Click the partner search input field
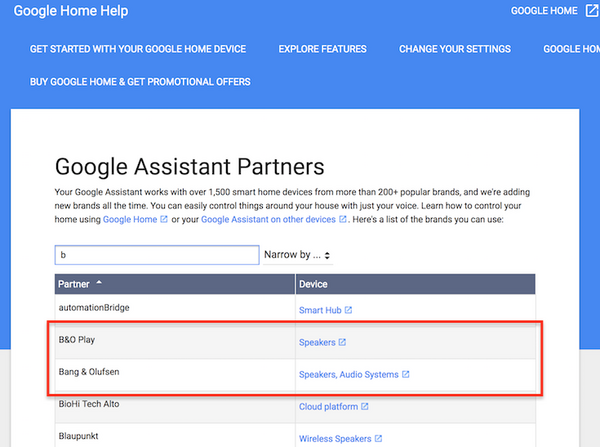The width and height of the screenshot is (600, 447). (x=157, y=255)
